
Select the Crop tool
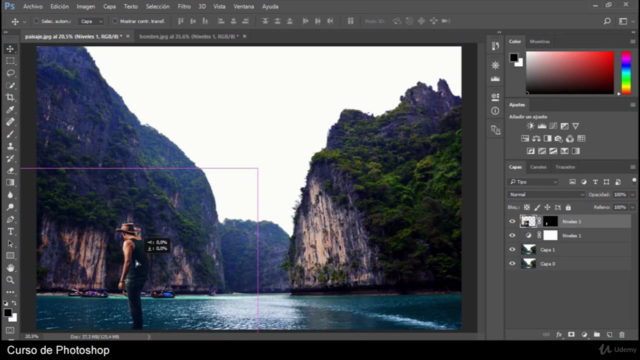point(11,98)
